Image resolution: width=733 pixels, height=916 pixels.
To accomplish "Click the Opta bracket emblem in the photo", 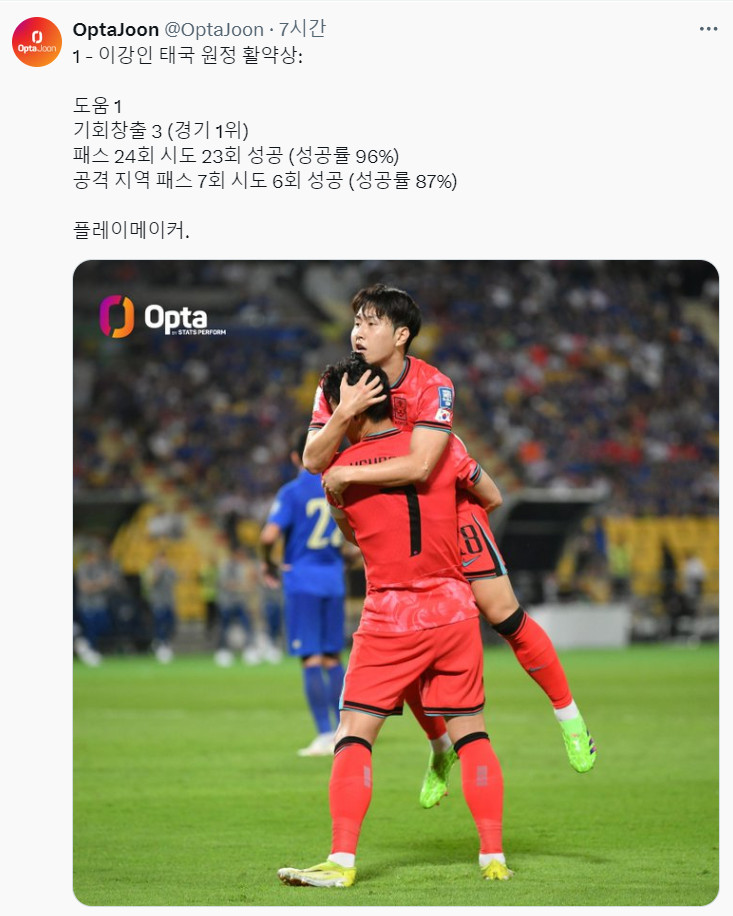I will (x=117, y=317).
